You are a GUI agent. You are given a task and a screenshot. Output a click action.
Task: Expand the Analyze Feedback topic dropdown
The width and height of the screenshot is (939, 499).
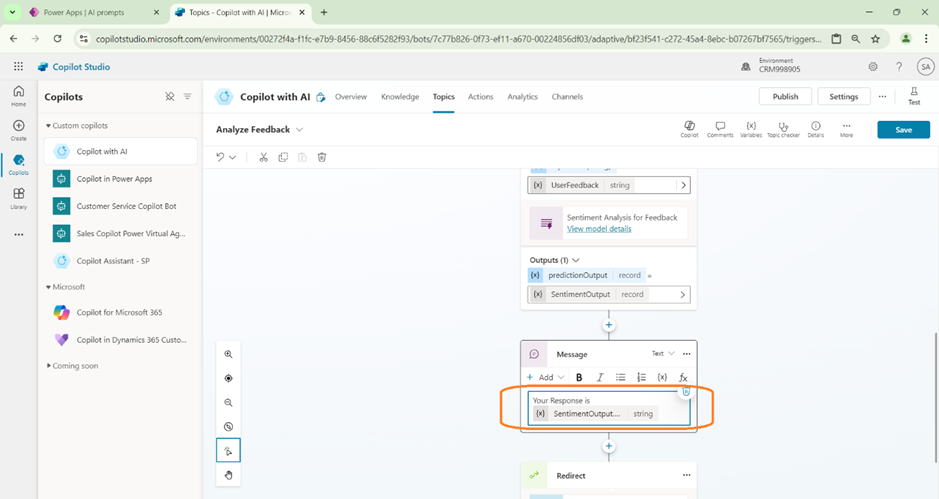click(300, 130)
